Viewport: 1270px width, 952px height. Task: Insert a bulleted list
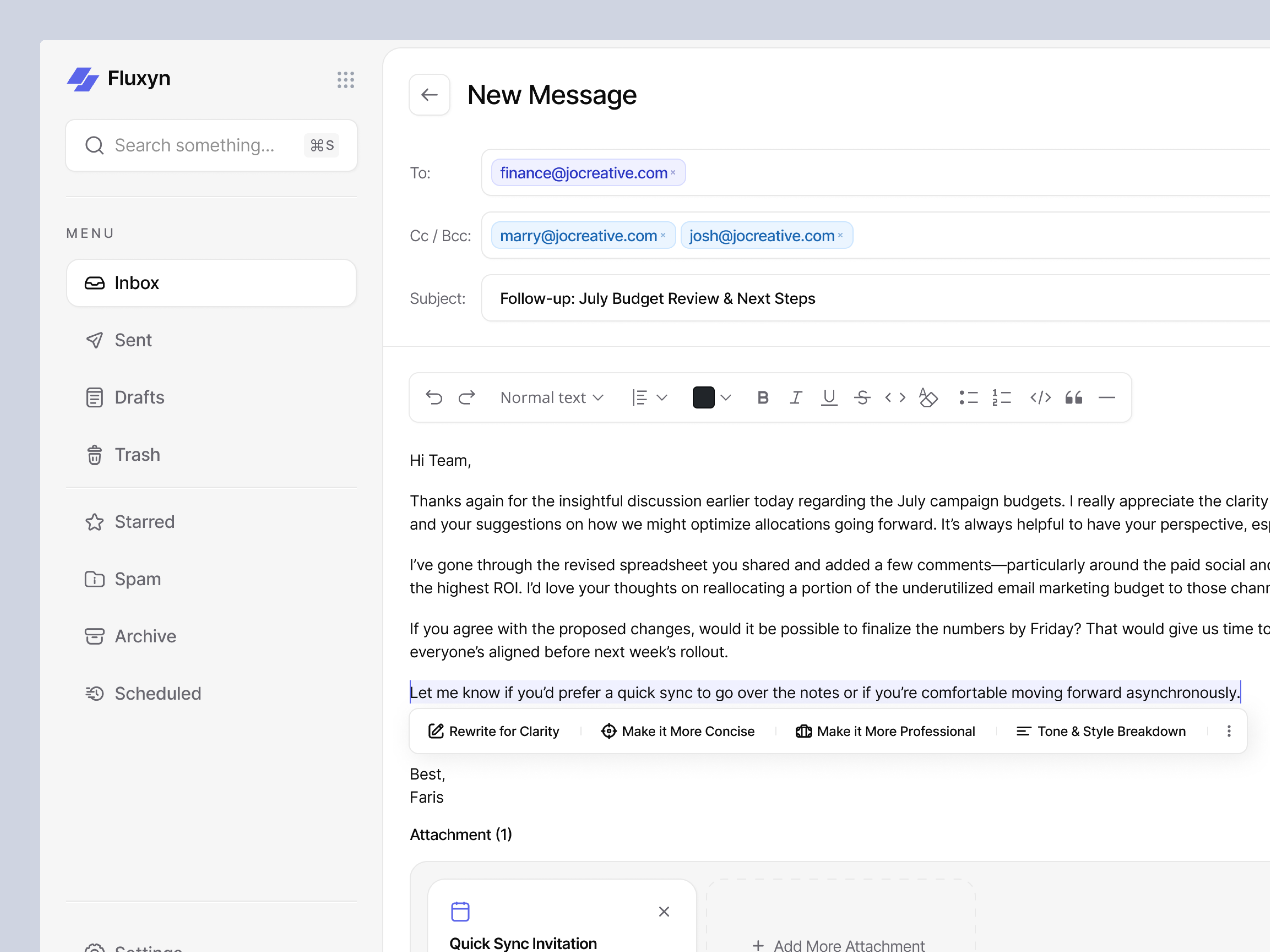coord(969,398)
